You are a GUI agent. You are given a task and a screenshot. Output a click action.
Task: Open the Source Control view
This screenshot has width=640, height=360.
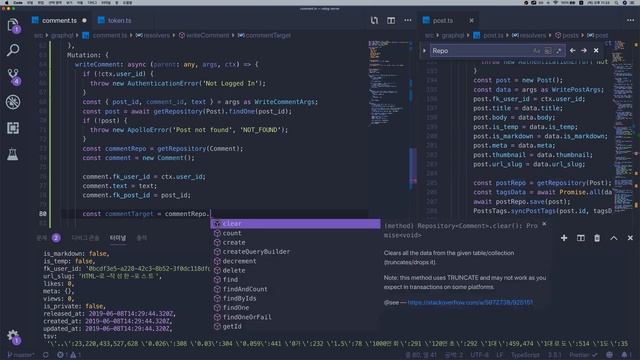[13, 76]
